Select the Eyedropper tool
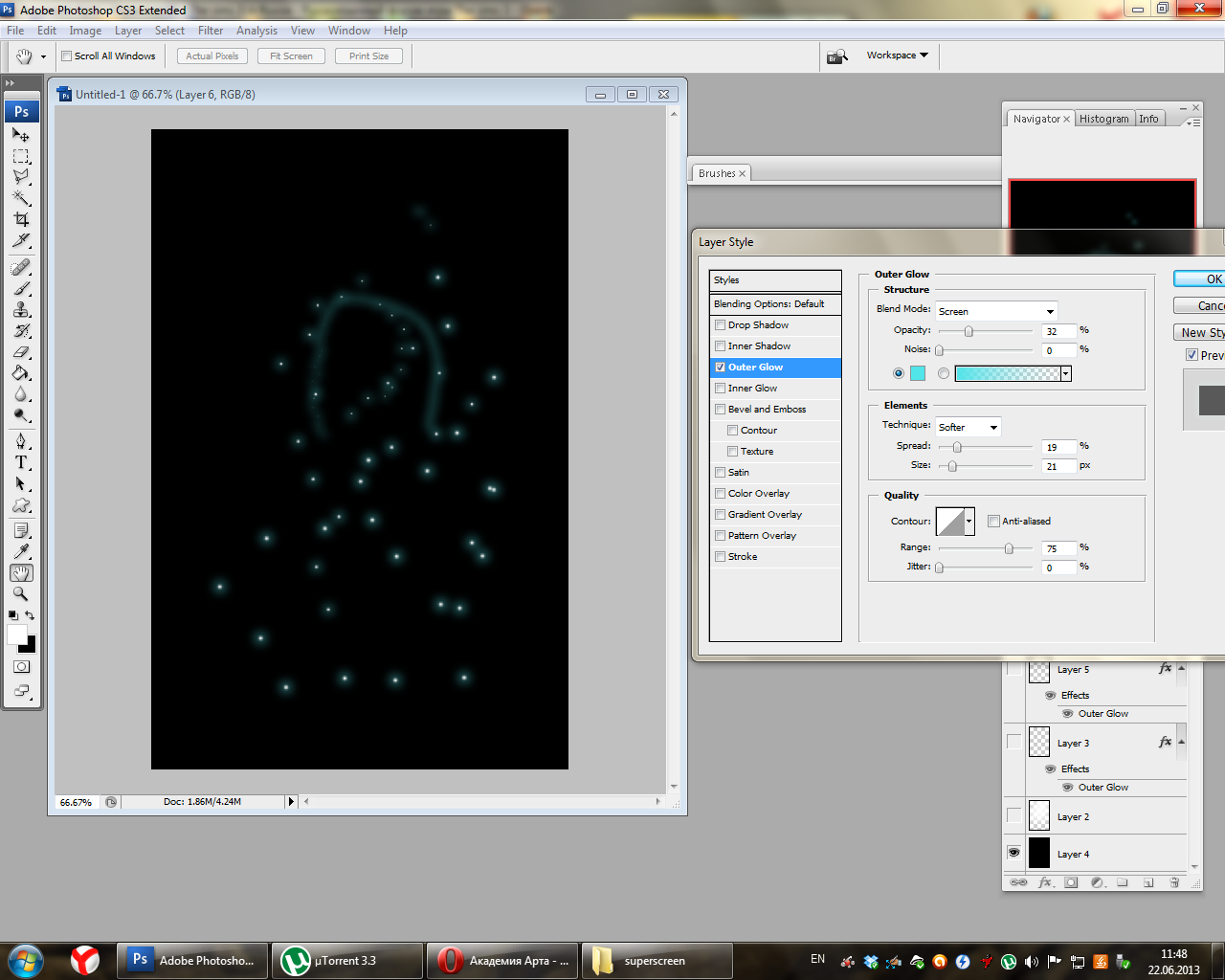 pos(21,550)
